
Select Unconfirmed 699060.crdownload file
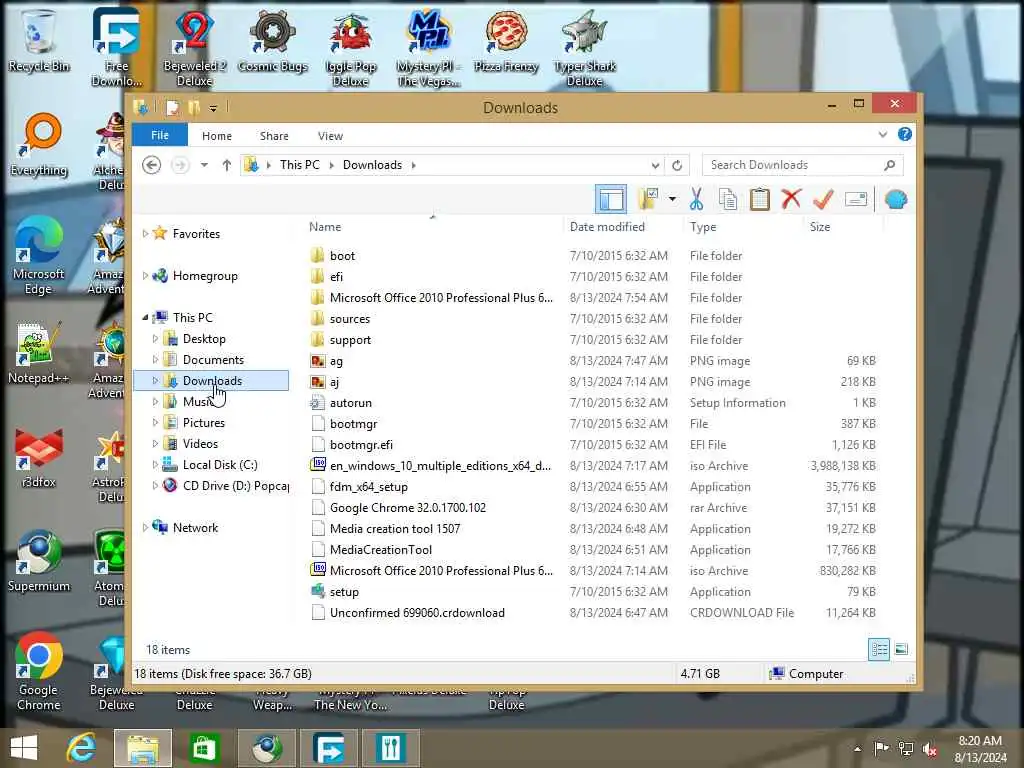coord(417,613)
